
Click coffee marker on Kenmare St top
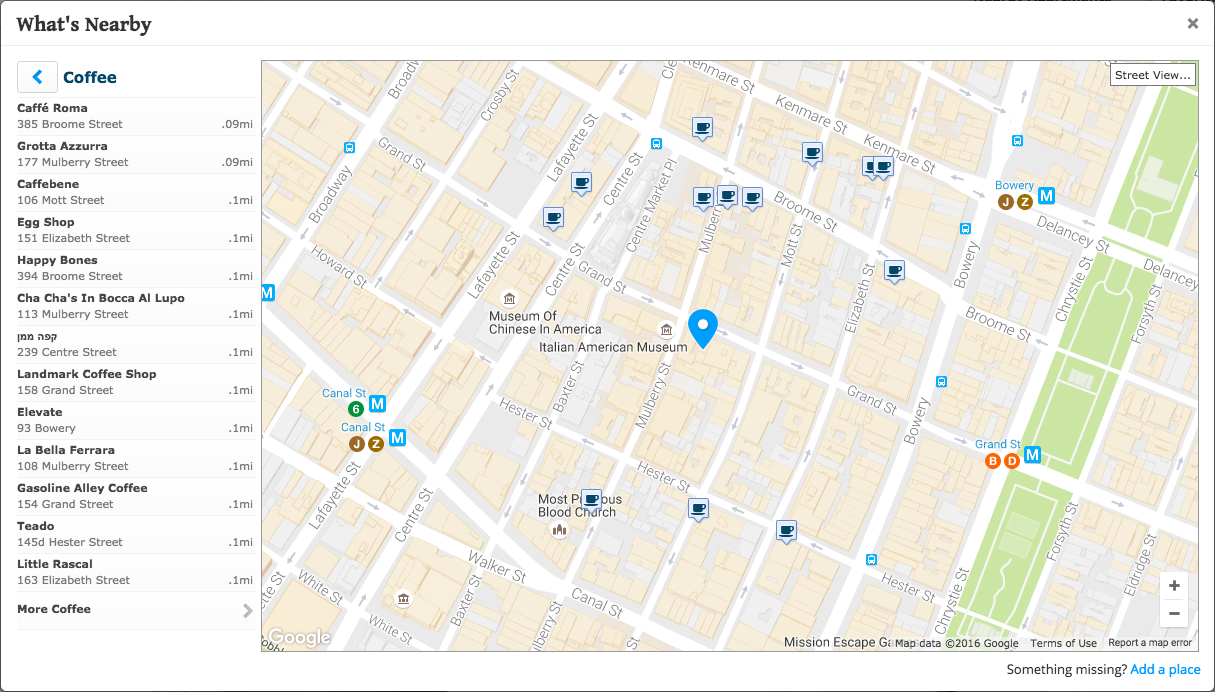(x=703, y=127)
